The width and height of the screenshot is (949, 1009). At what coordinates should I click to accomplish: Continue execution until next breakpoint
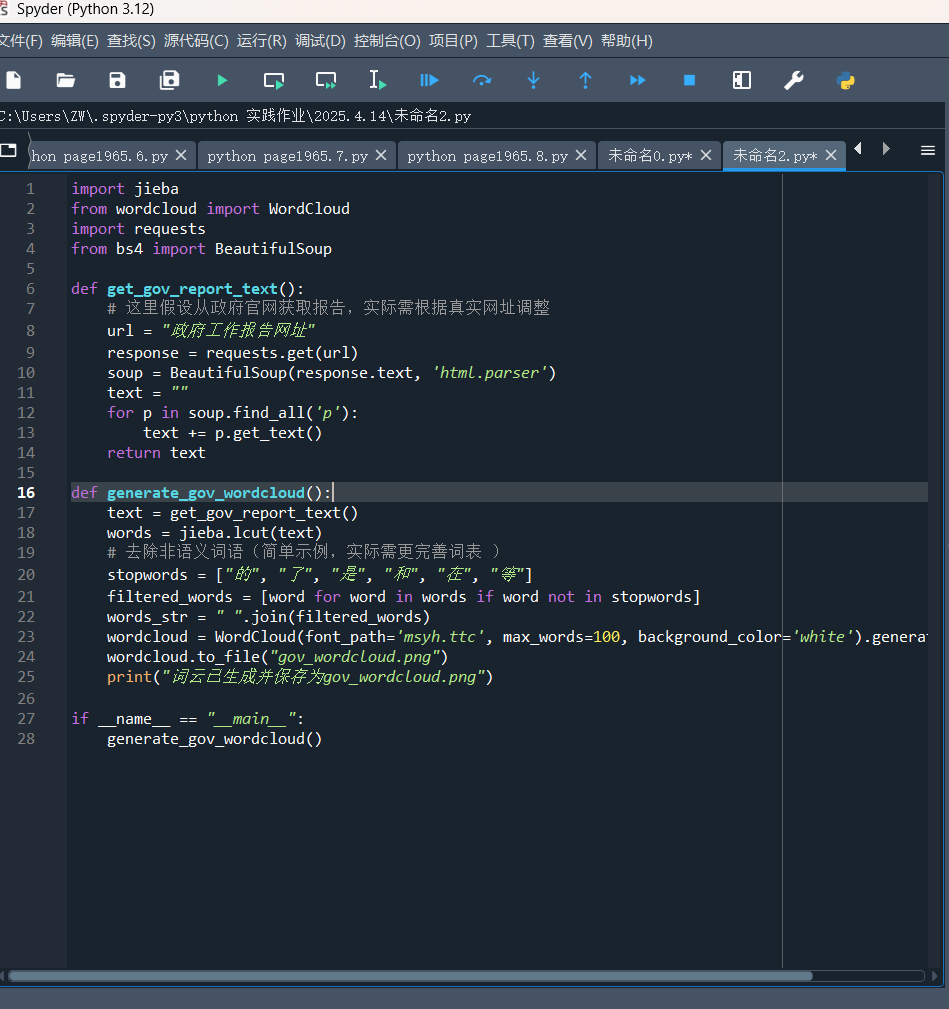(638, 80)
